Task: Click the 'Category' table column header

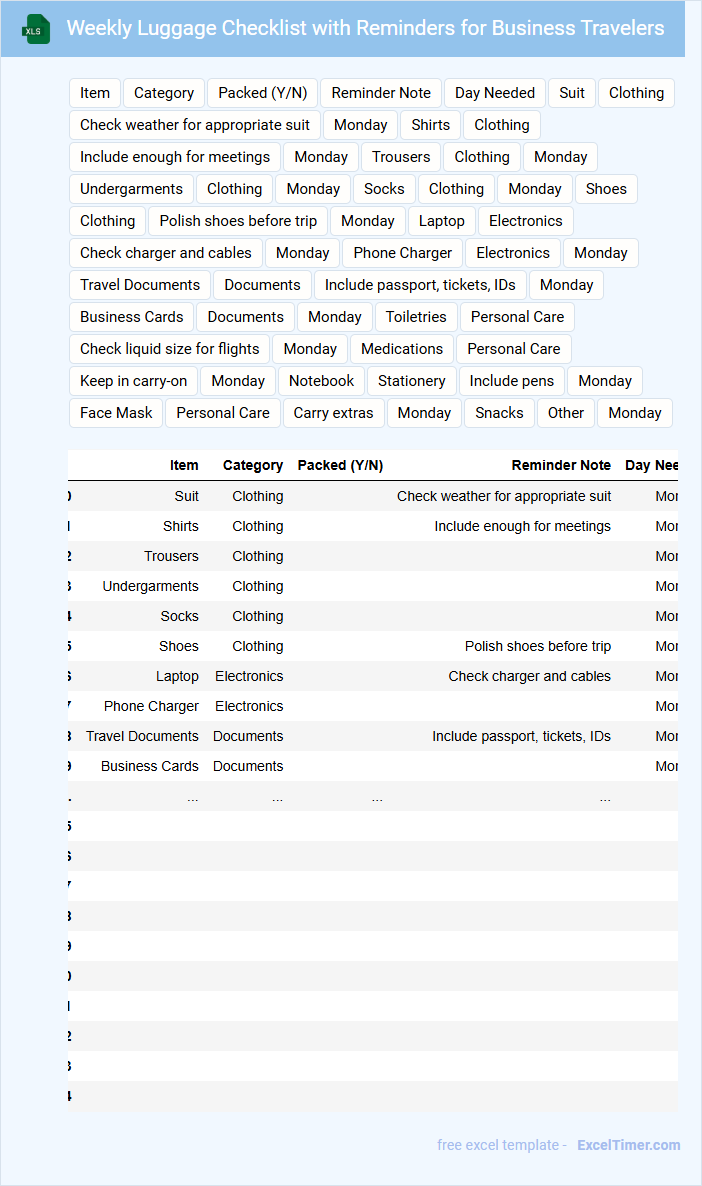Action: point(253,465)
